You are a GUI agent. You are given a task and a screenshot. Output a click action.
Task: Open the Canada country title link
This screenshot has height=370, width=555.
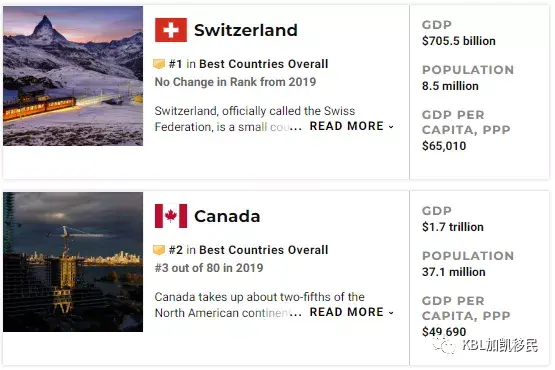(227, 216)
